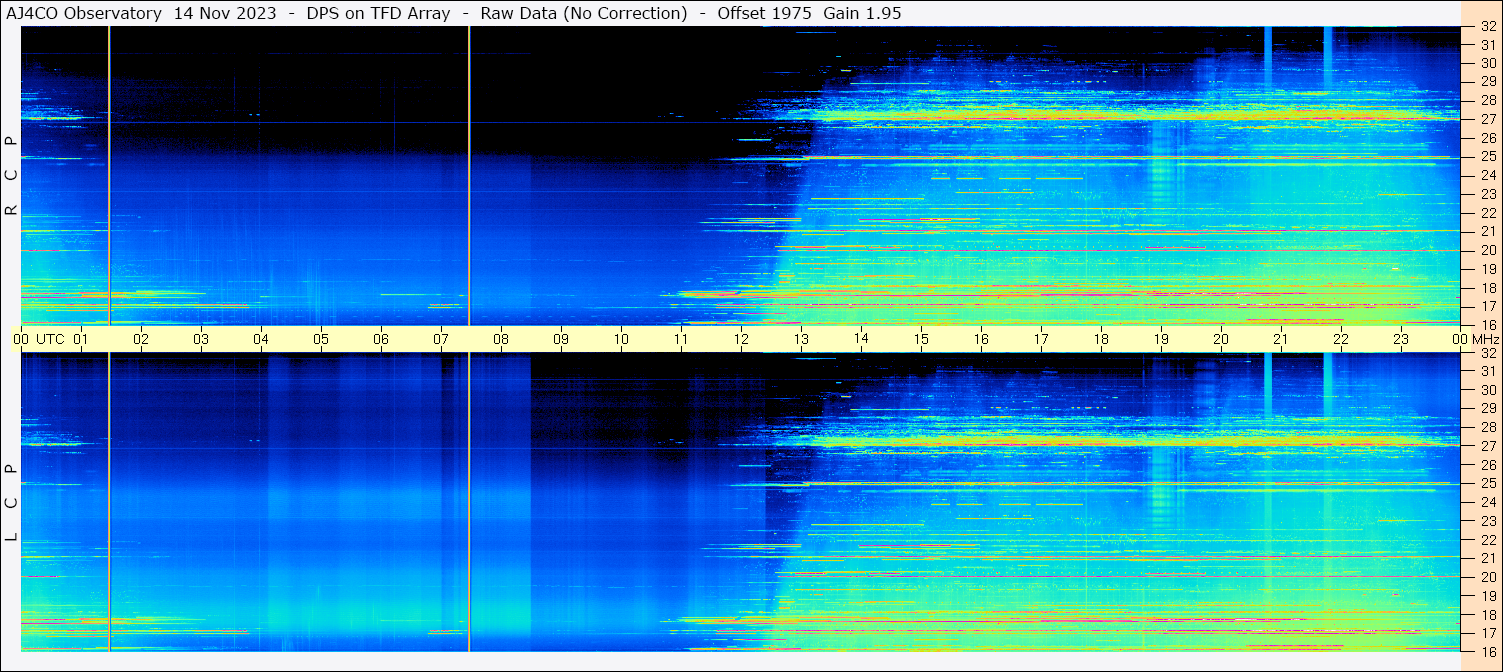
Task: Click 20 MHz tick of LCP frequency scale
Action: [1488, 577]
